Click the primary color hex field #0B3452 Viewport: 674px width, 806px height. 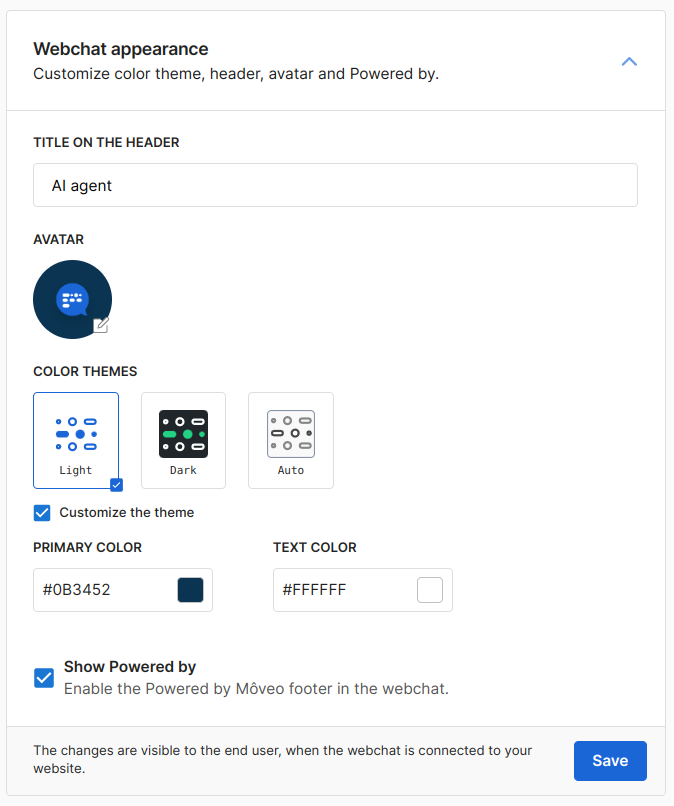coord(100,590)
